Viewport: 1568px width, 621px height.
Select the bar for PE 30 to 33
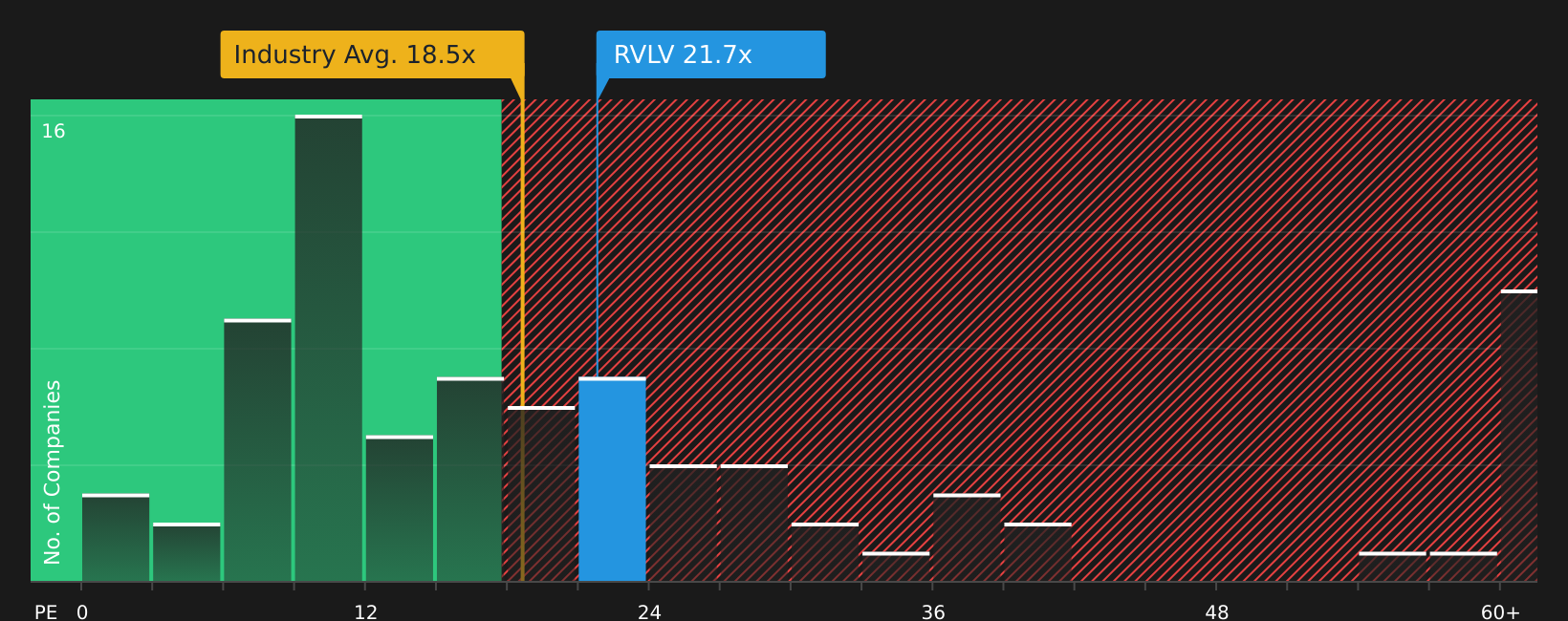coord(825,552)
